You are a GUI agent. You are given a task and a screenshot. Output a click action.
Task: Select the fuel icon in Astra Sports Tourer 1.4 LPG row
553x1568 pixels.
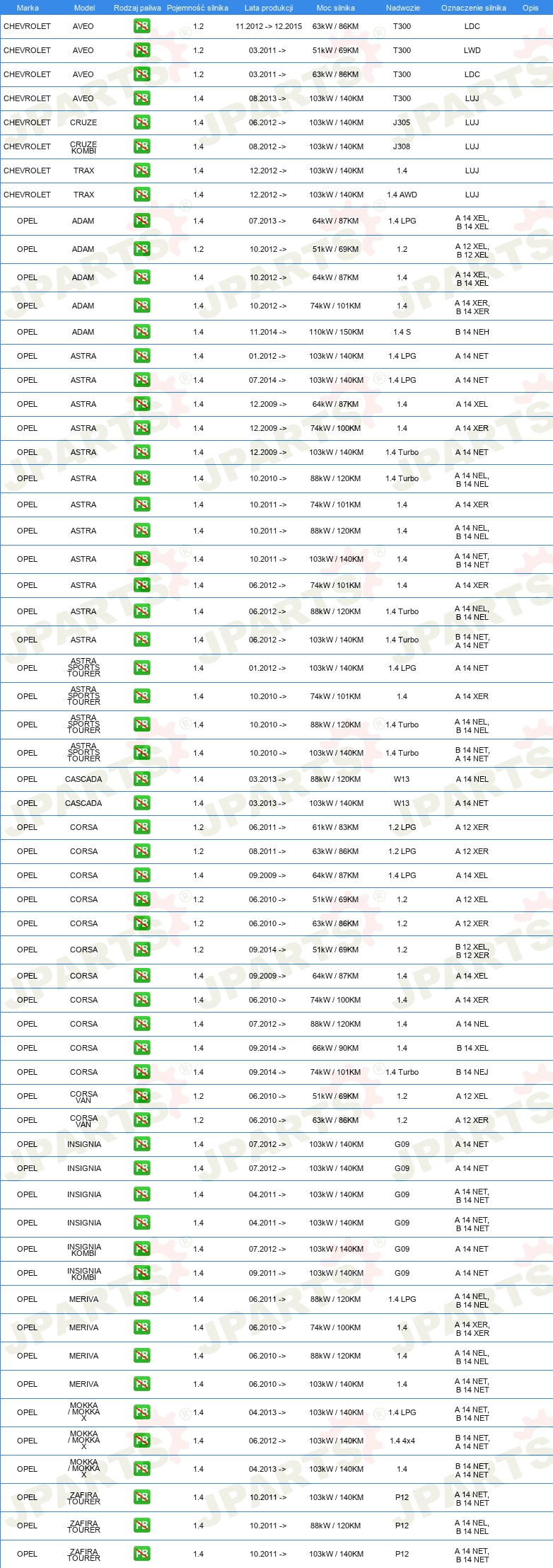(141, 668)
